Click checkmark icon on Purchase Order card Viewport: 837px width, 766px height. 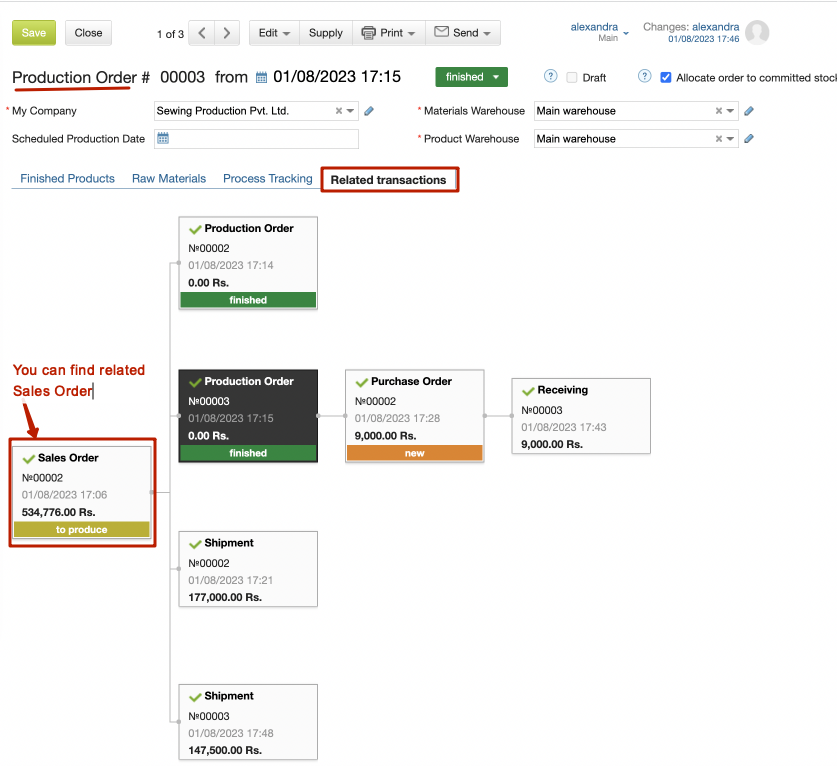pyautogui.click(x=362, y=382)
